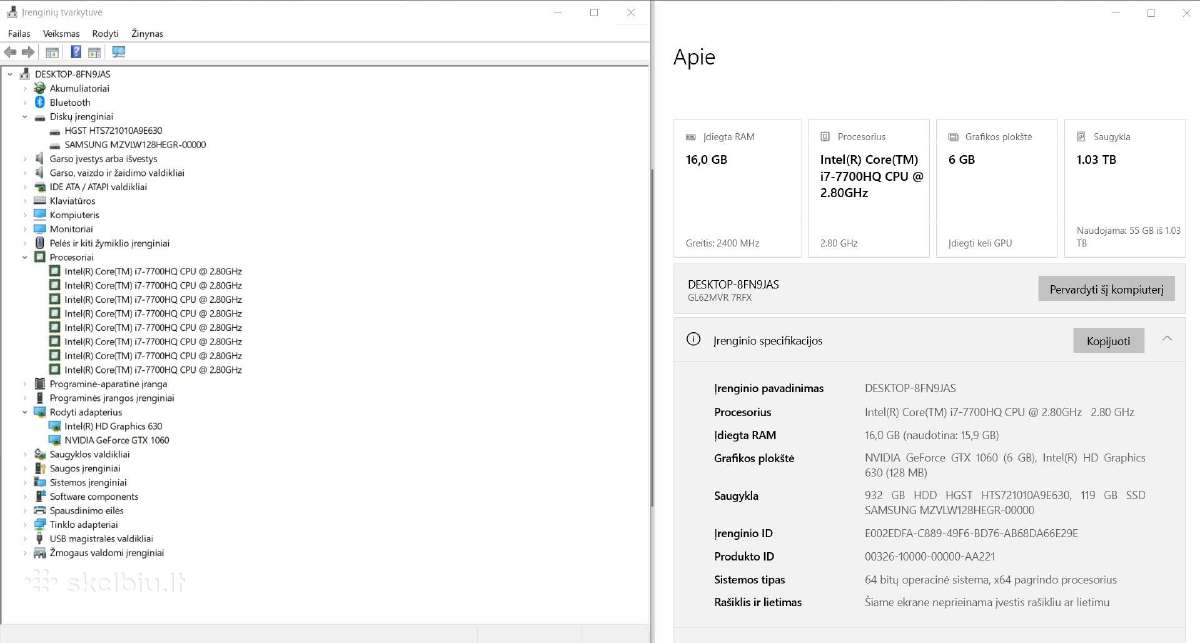Click the USB icon beside USB magistralės valdikliai

point(40,538)
